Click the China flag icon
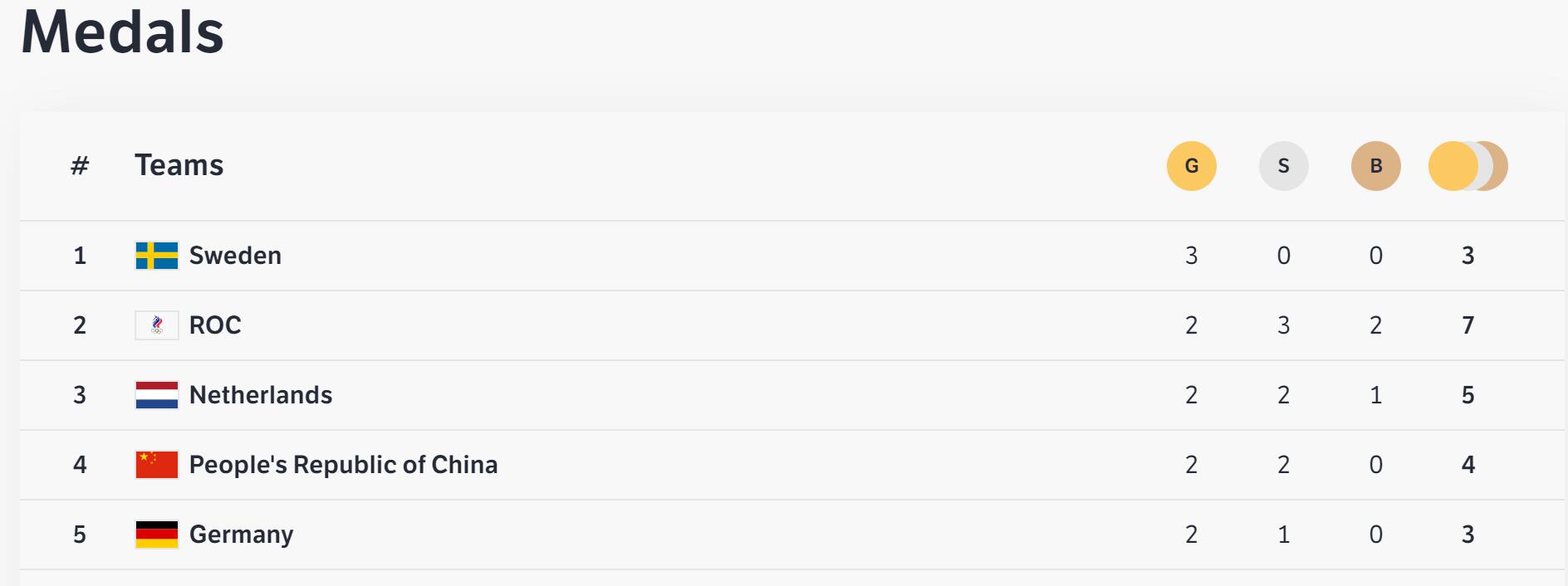This screenshot has height=586, width=1568. [x=157, y=465]
